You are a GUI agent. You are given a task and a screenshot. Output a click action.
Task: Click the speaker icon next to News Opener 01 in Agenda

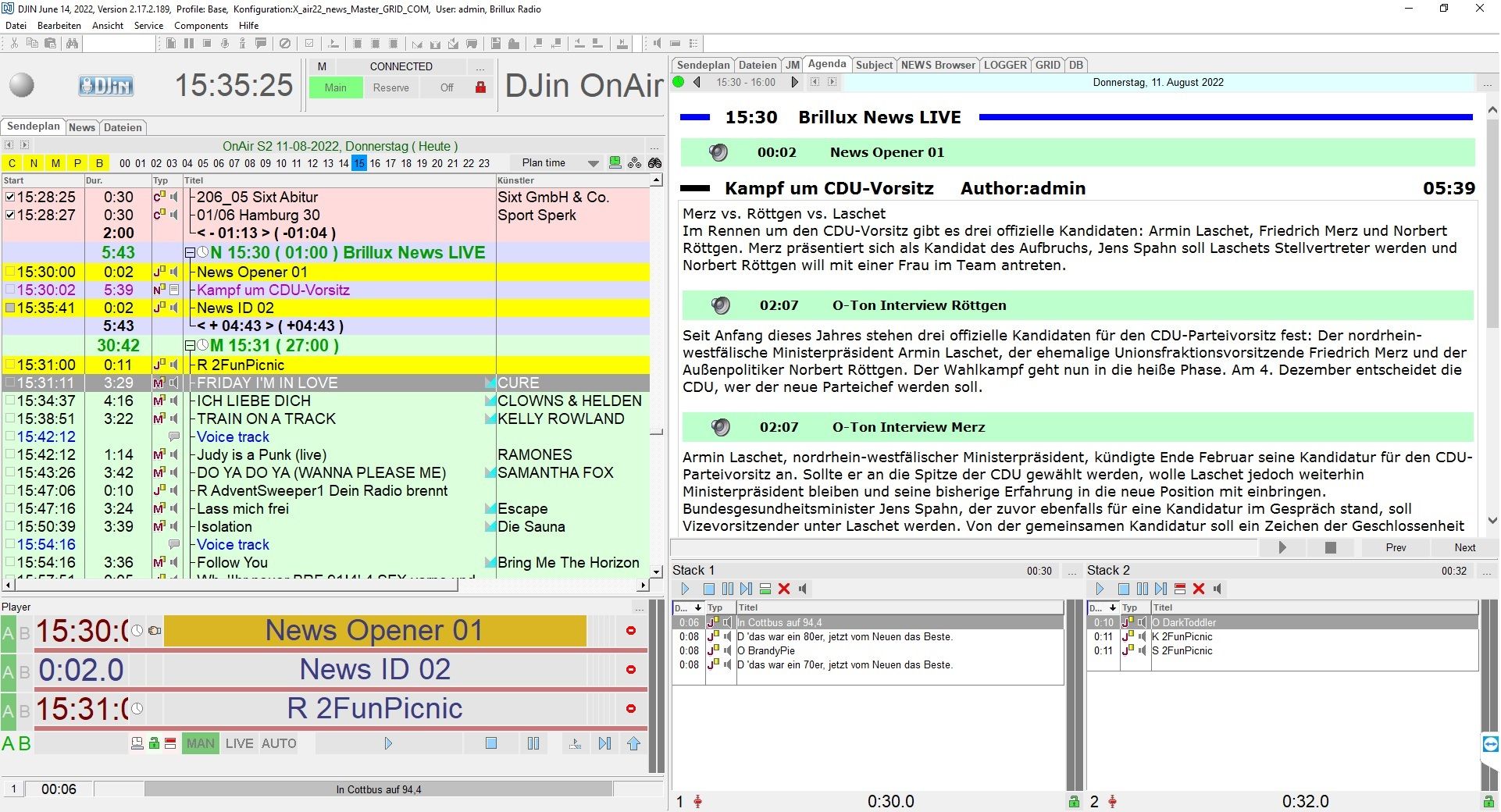point(718,153)
